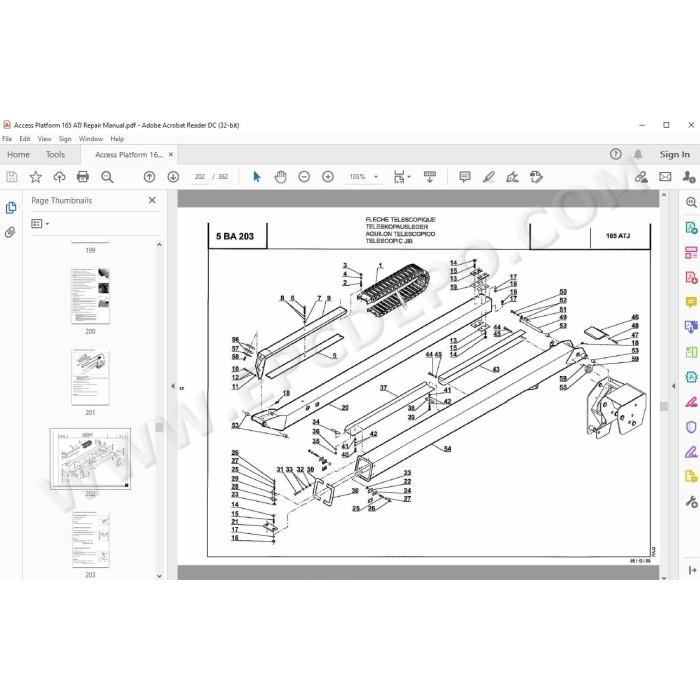Open search tool in right pane
700x700 pixels.
click(x=691, y=202)
